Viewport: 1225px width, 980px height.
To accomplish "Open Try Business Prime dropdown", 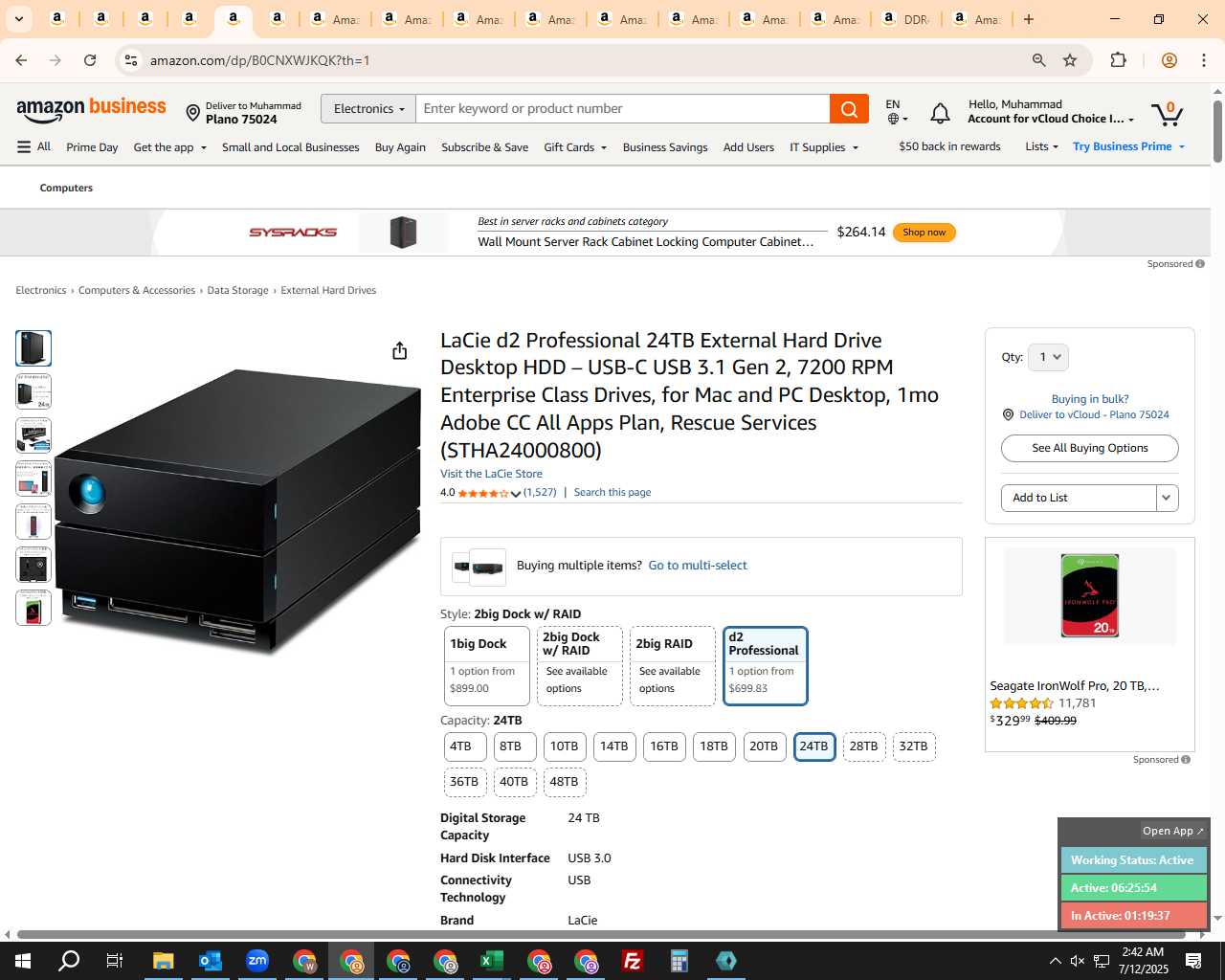I will [1129, 146].
